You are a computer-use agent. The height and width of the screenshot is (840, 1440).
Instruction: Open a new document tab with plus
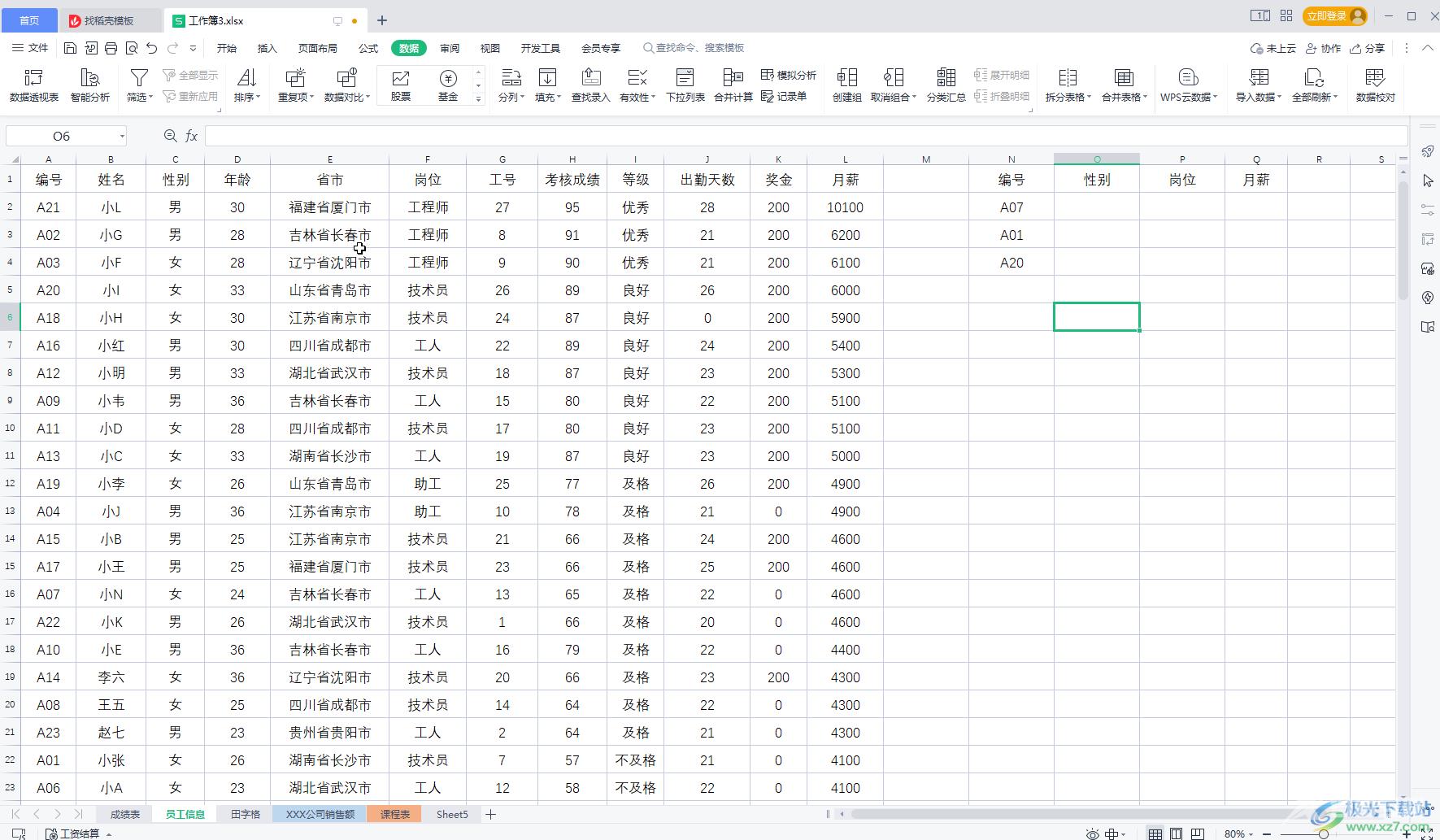(382, 20)
